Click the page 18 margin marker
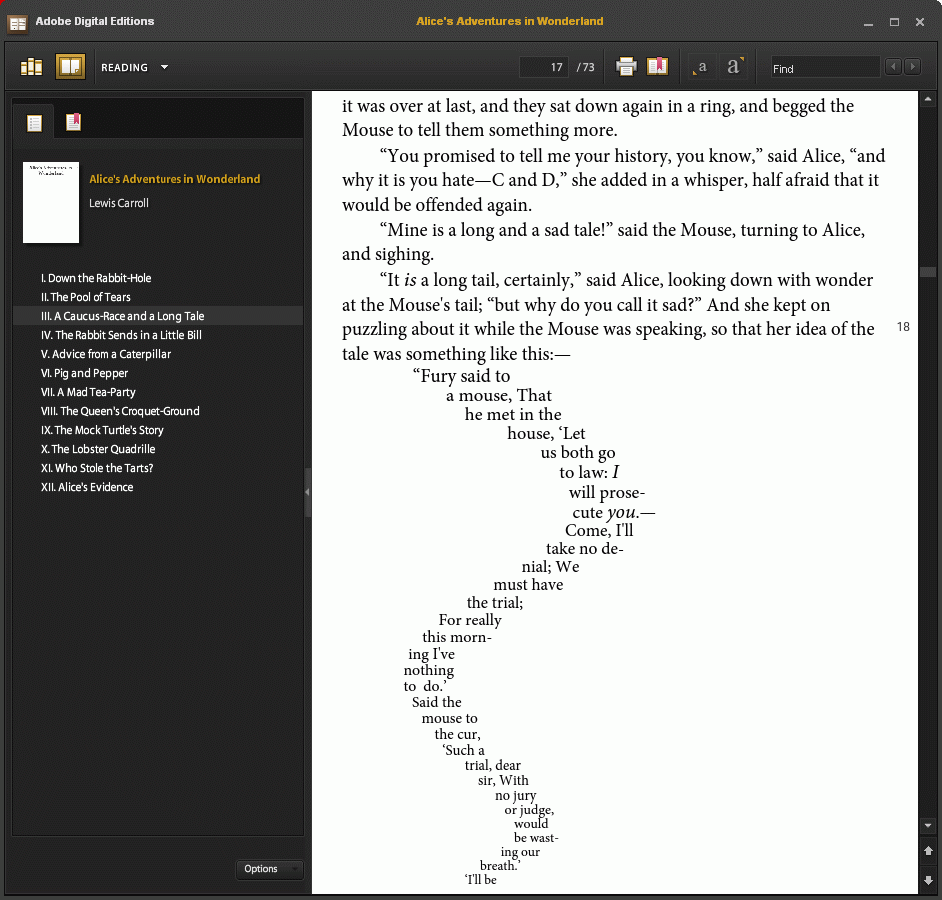This screenshot has height=900, width=942. pyautogui.click(x=903, y=327)
